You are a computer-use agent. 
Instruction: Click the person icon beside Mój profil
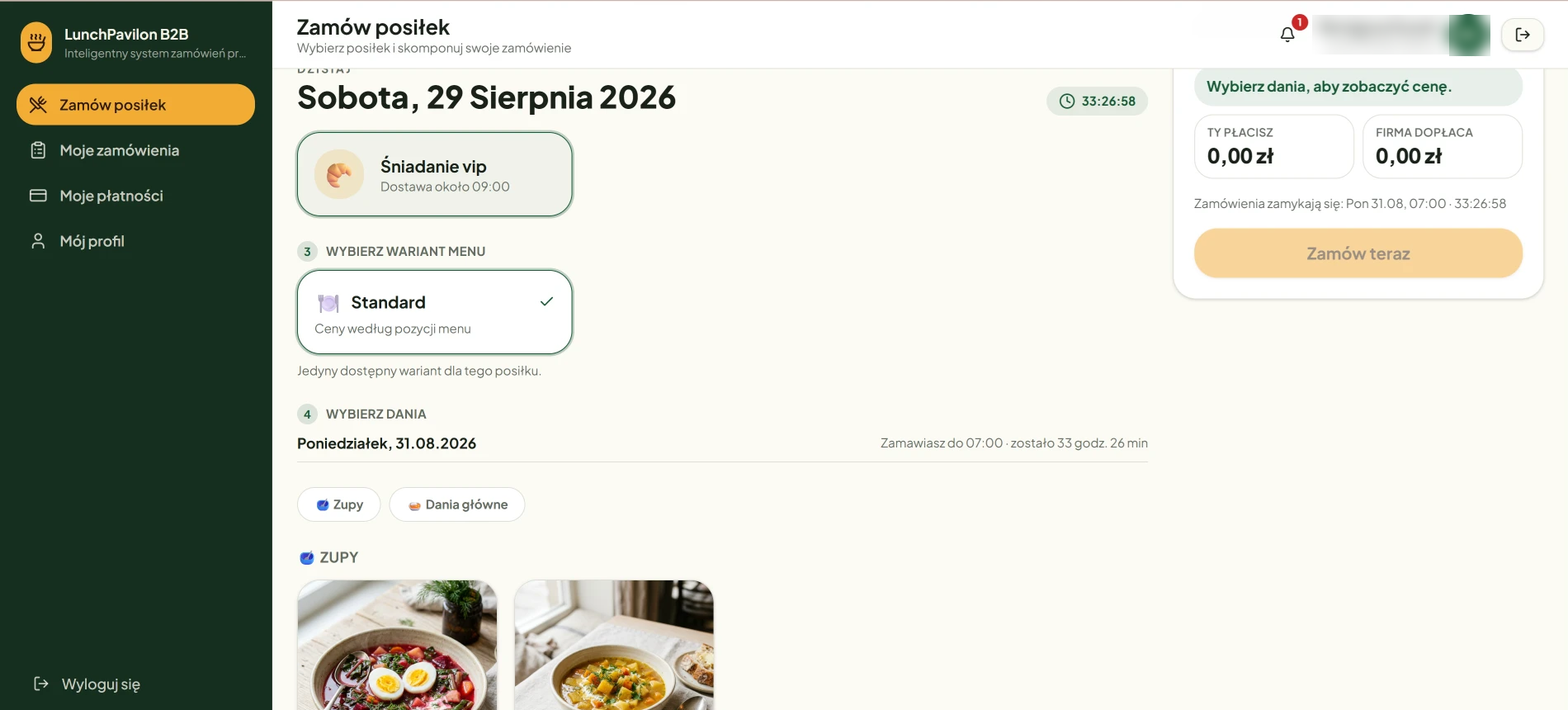pyautogui.click(x=38, y=241)
